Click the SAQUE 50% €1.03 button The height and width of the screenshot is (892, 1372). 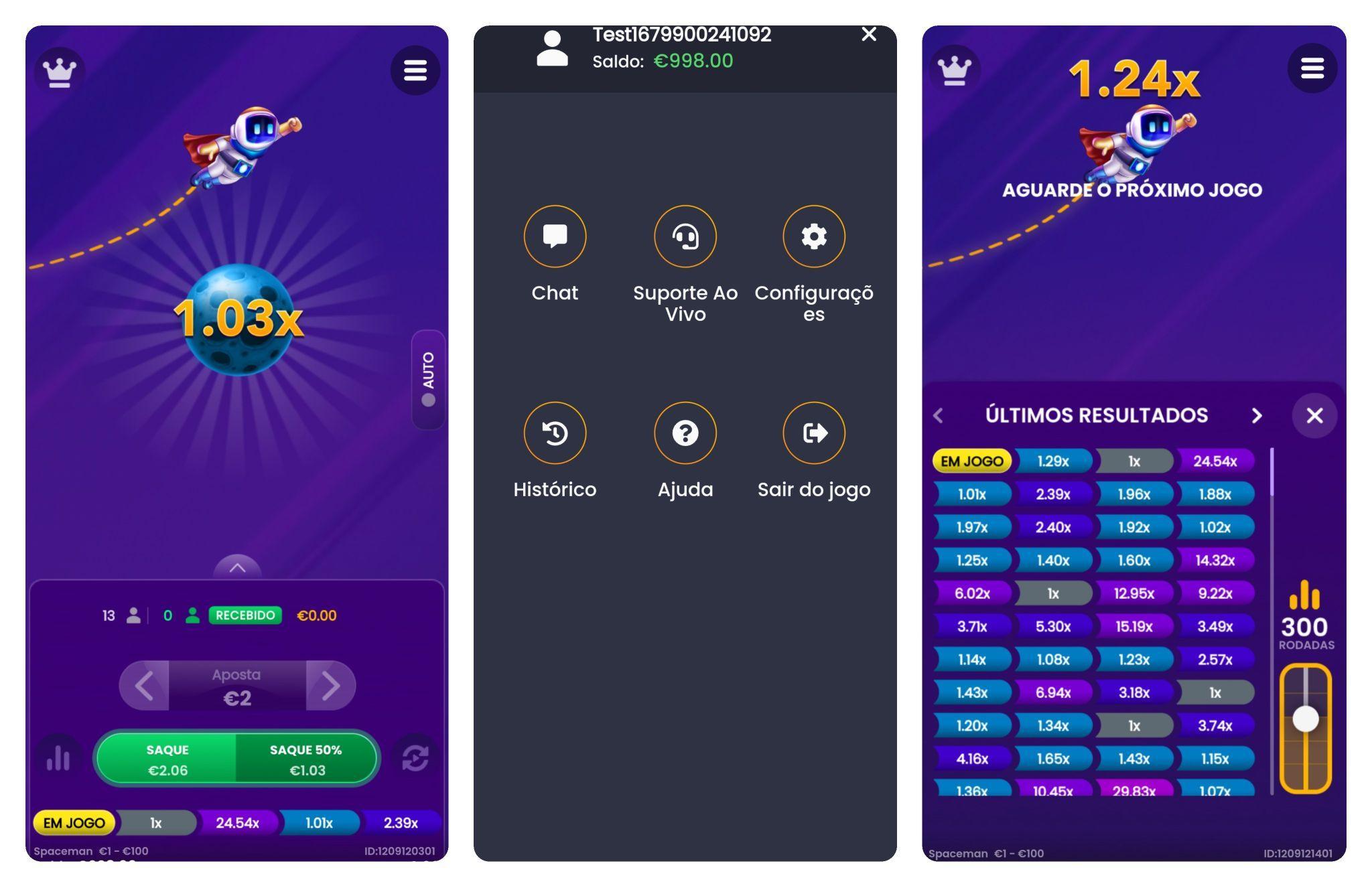coord(308,758)
